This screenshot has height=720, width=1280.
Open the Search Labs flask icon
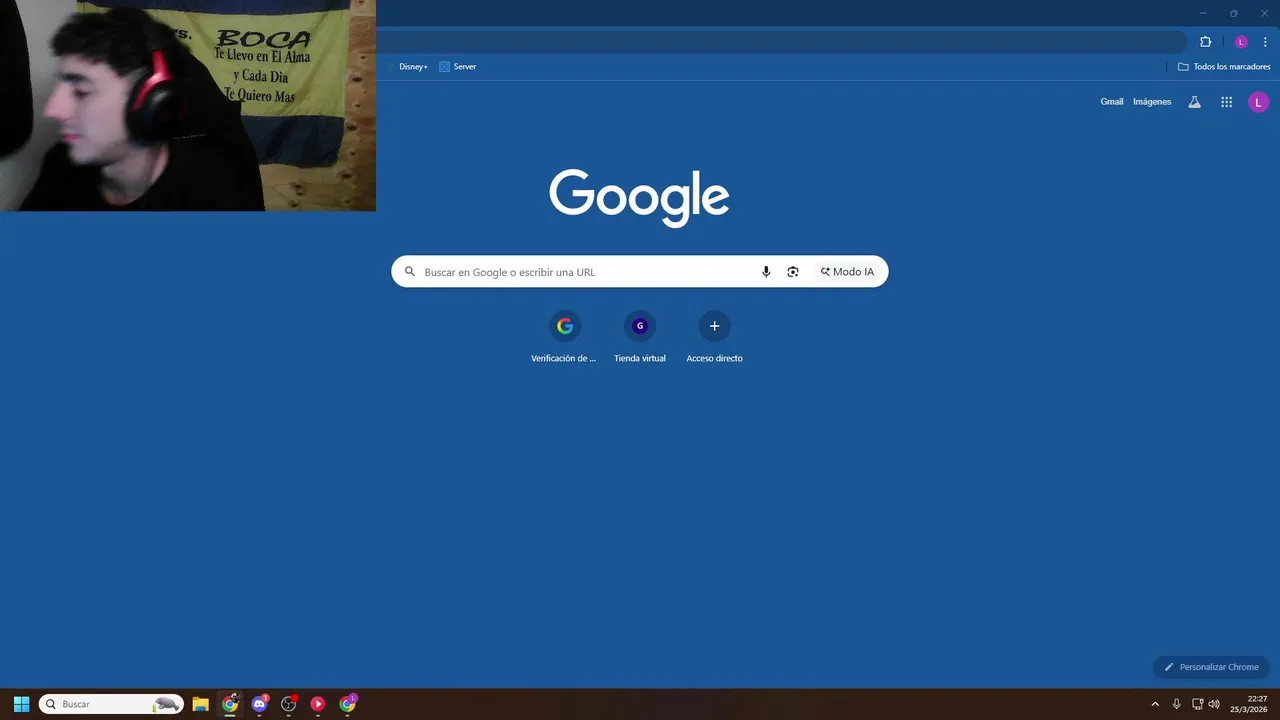tap(1194, 102)
